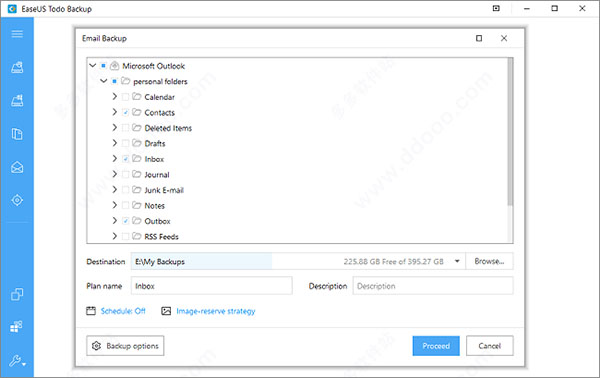The height and width of the screenshot is (378, 600).
Task: Check the Calendar checkbox
Action: [x=125, y=97]
